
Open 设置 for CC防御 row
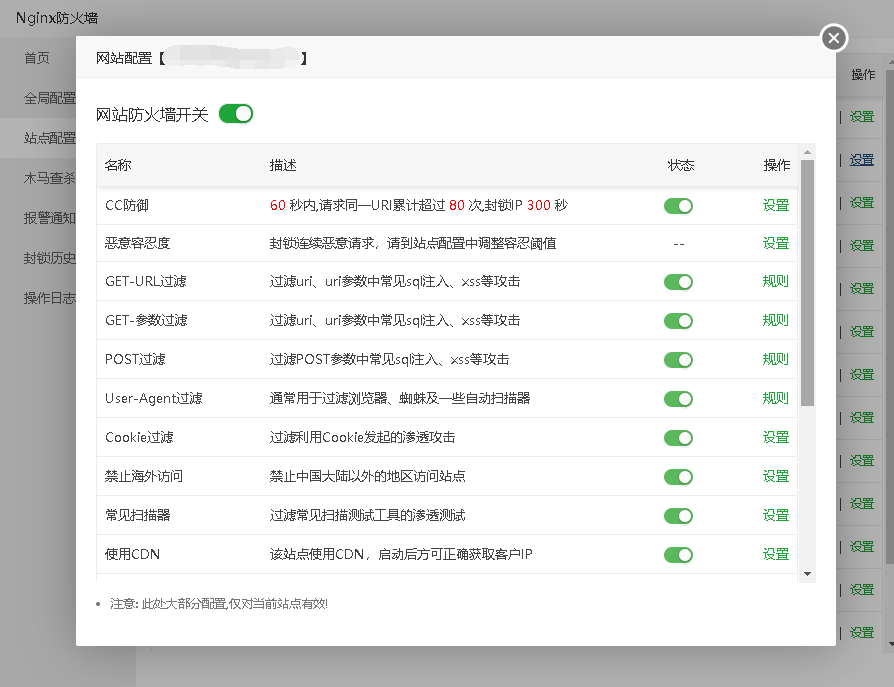click(776, 205)
